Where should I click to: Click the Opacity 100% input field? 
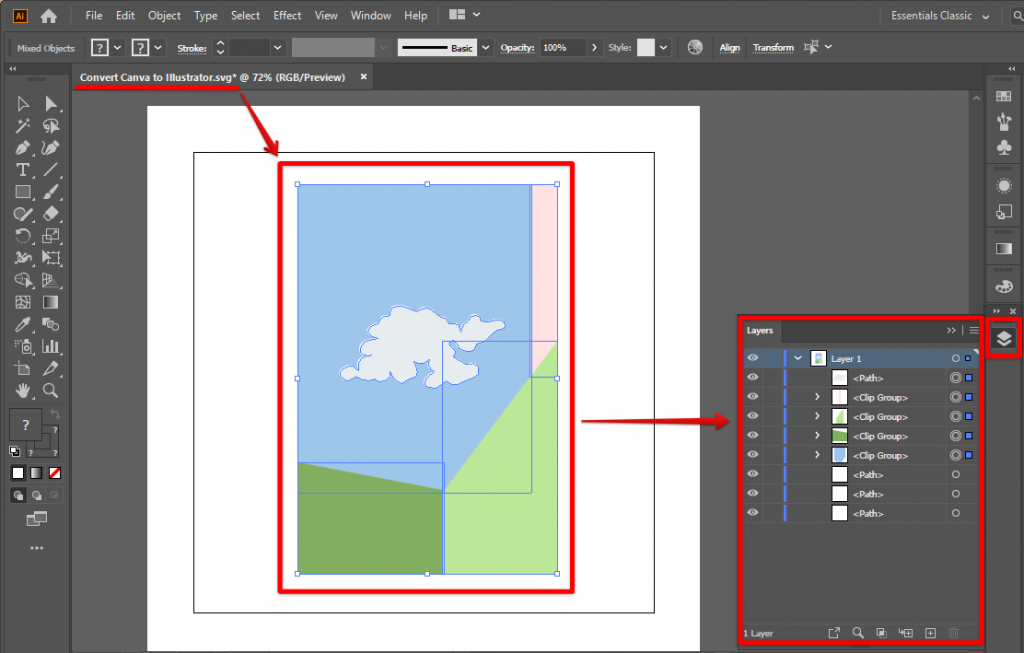[x=564, y=47]
